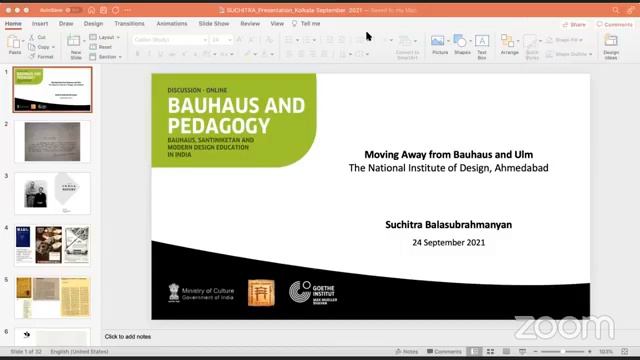This screenshot has width=640, height=360.
Task: Expand the New Slide dropdown arrow
Action: pyautogui.click(x=84, y=41)
